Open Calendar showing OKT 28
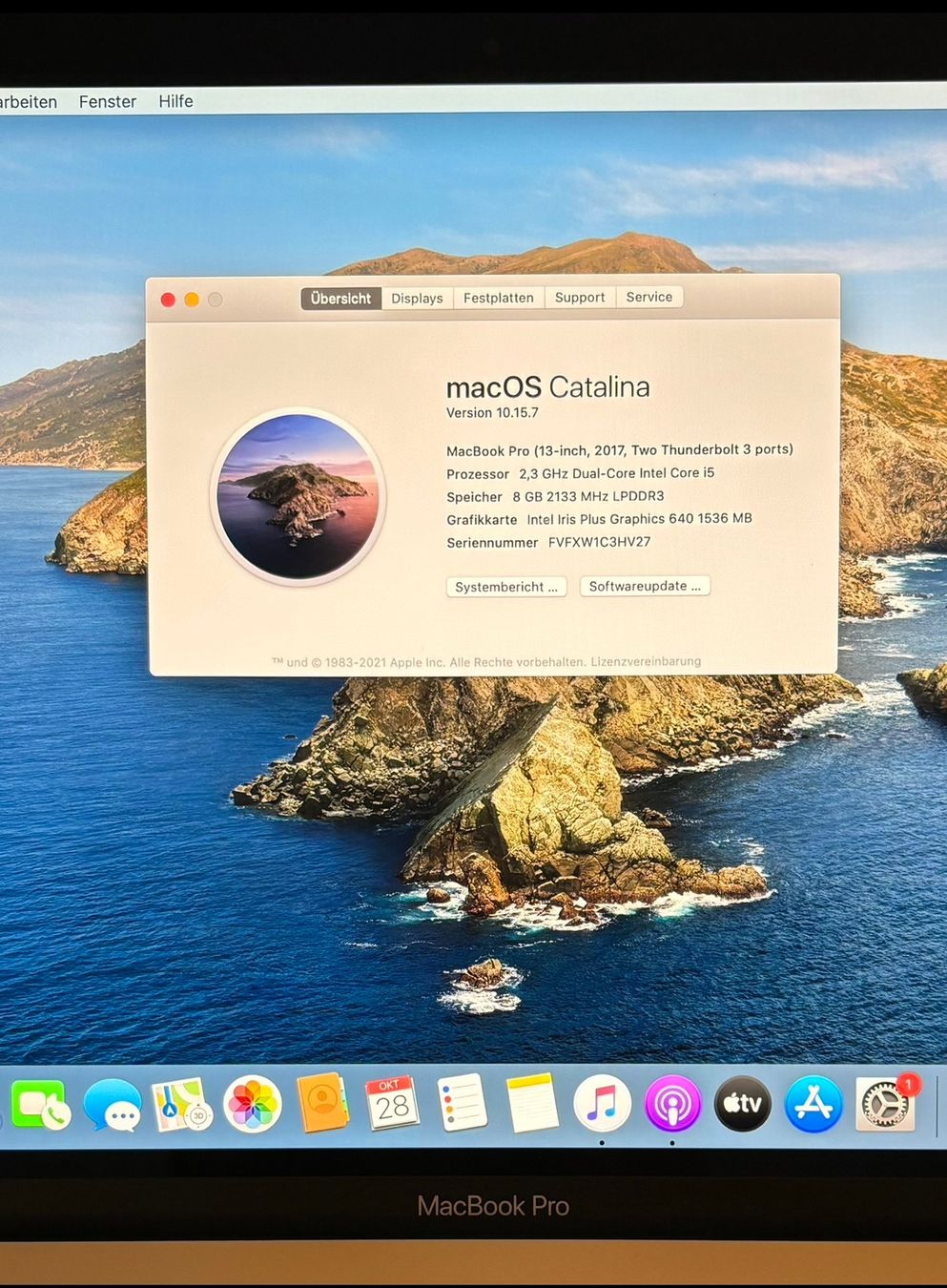The width and height of the screenshot is (947, 1288). pyautogui.click(x=392, y=1103)
